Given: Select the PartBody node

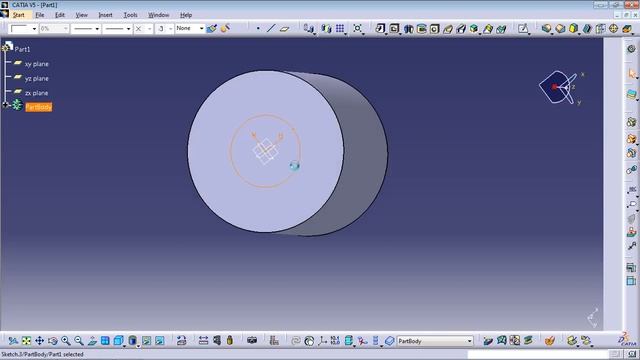Looking at the screenshot, I should pos(38,107).
